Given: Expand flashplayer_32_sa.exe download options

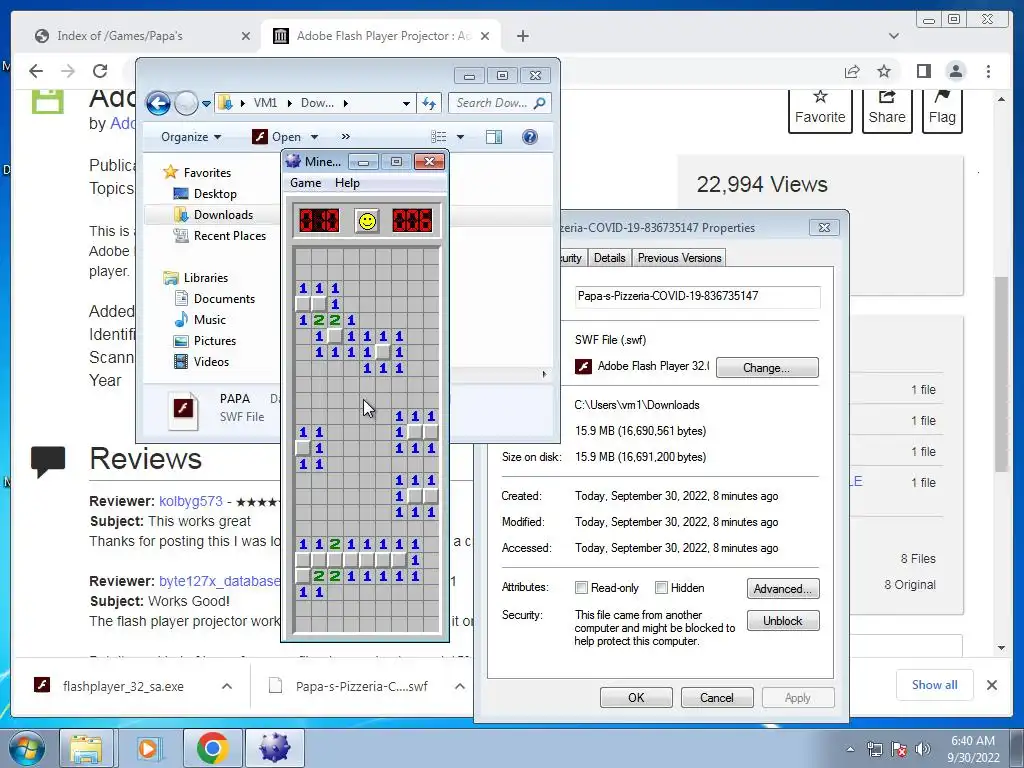Looking at the screenshot, I should [x=227, y=686].
